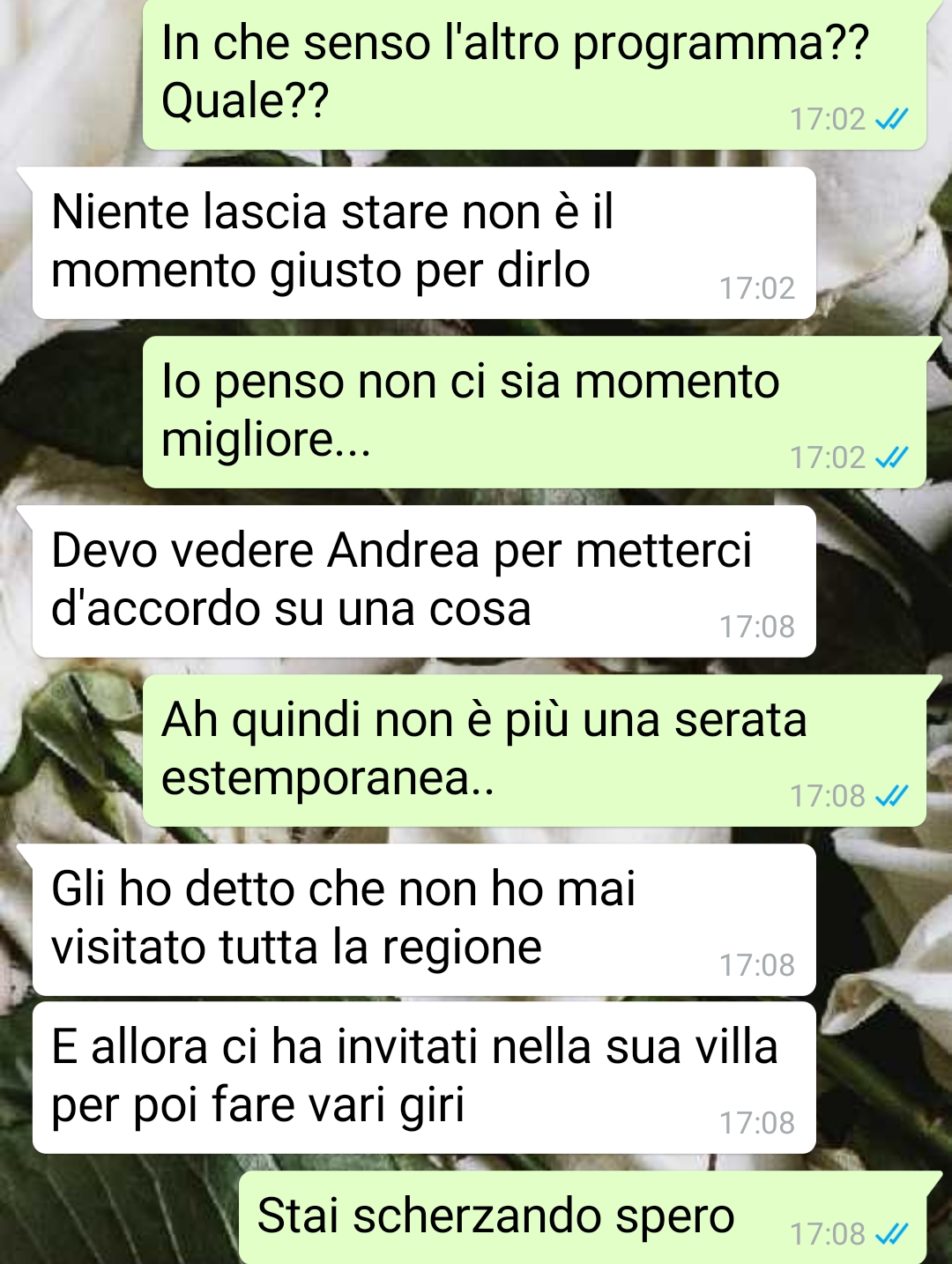Tap the read ticks on 'Stai scherzando spero'

coord(891,1234)
